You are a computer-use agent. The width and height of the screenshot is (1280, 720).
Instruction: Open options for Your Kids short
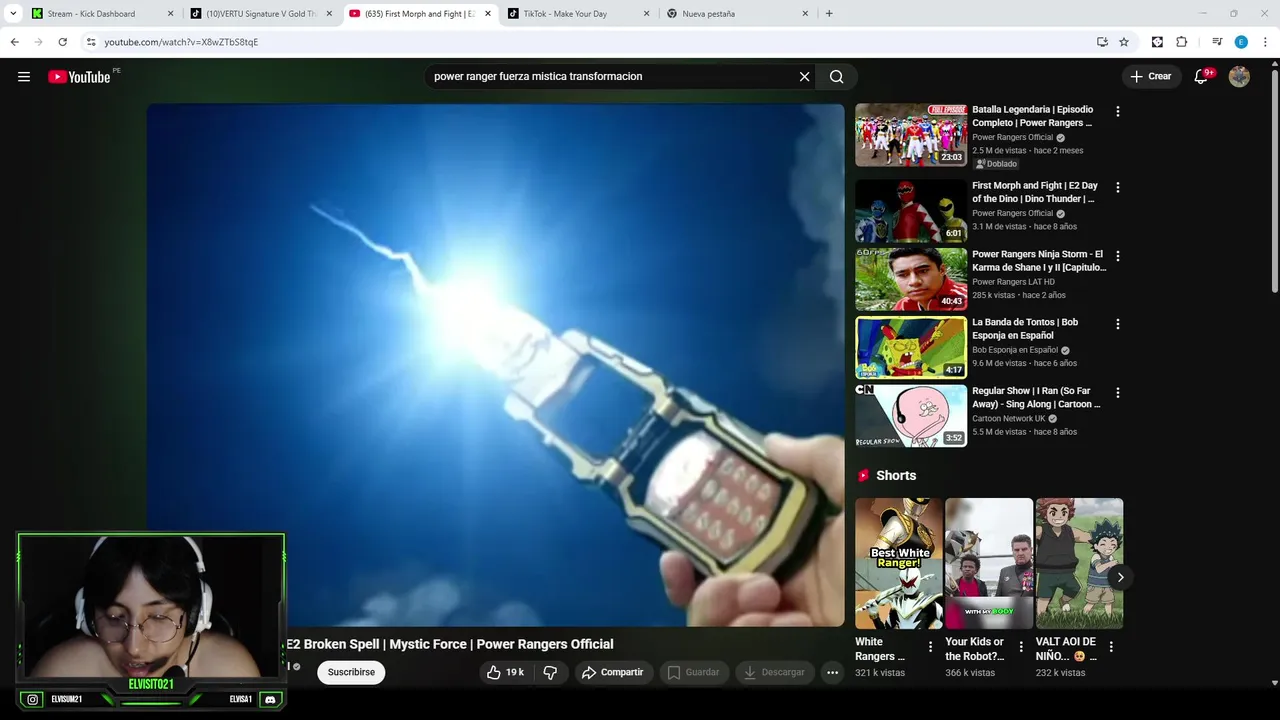1020,647
